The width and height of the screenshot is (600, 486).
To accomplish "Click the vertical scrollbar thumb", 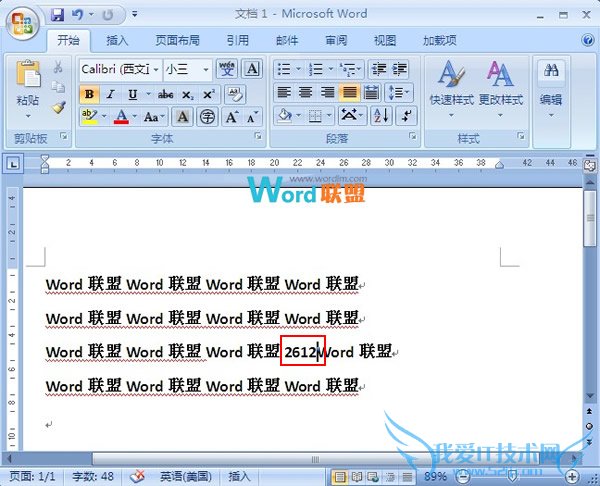I will [x=590, y=219].
